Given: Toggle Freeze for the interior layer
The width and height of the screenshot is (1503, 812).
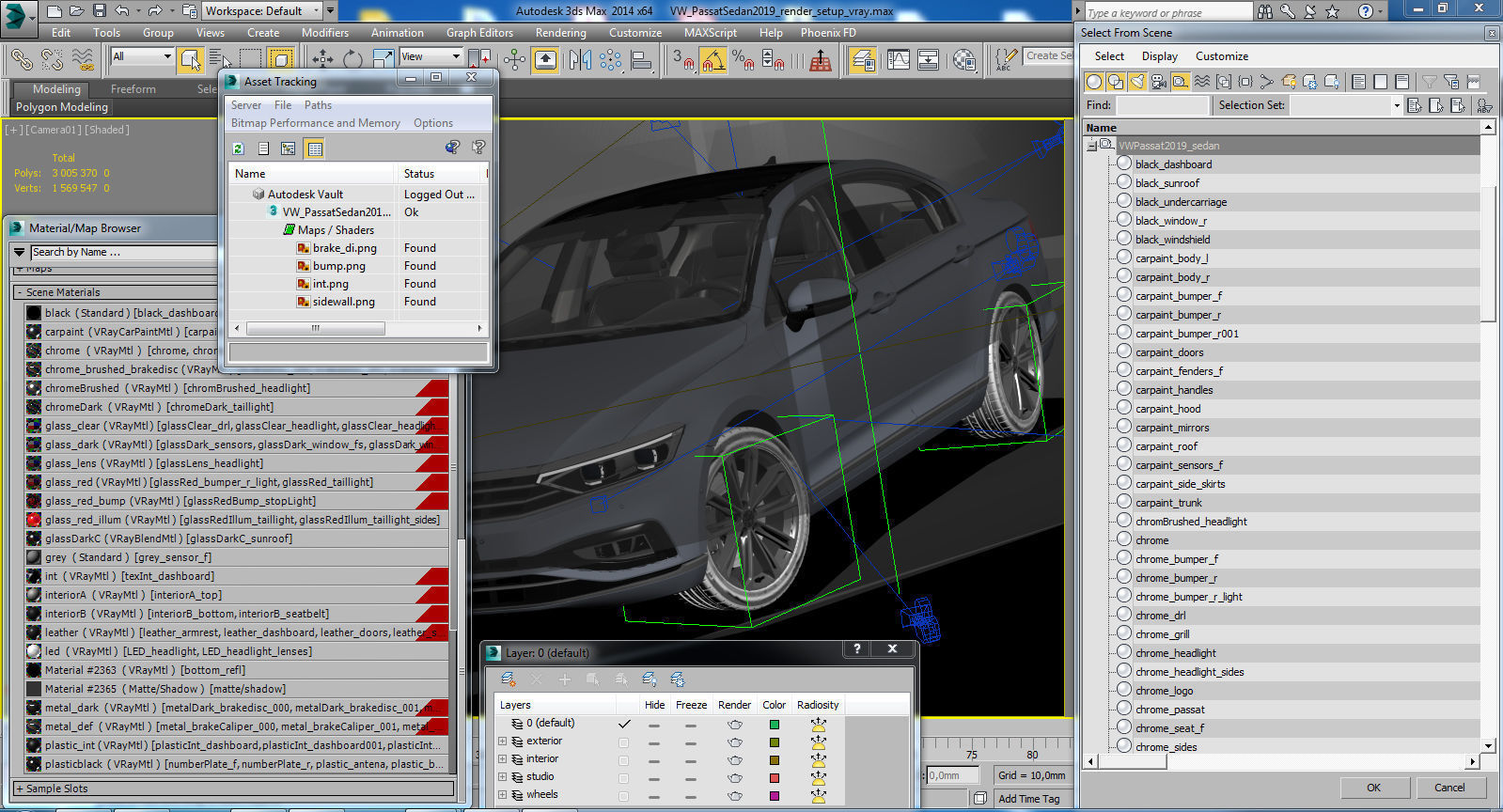Looking at the screenshot, I should click(691, 760).
